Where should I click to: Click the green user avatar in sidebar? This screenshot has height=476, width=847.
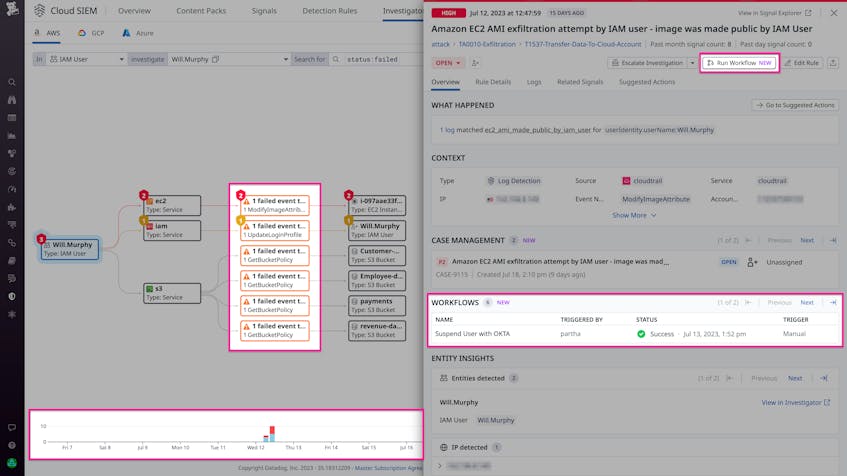[12, 463]
